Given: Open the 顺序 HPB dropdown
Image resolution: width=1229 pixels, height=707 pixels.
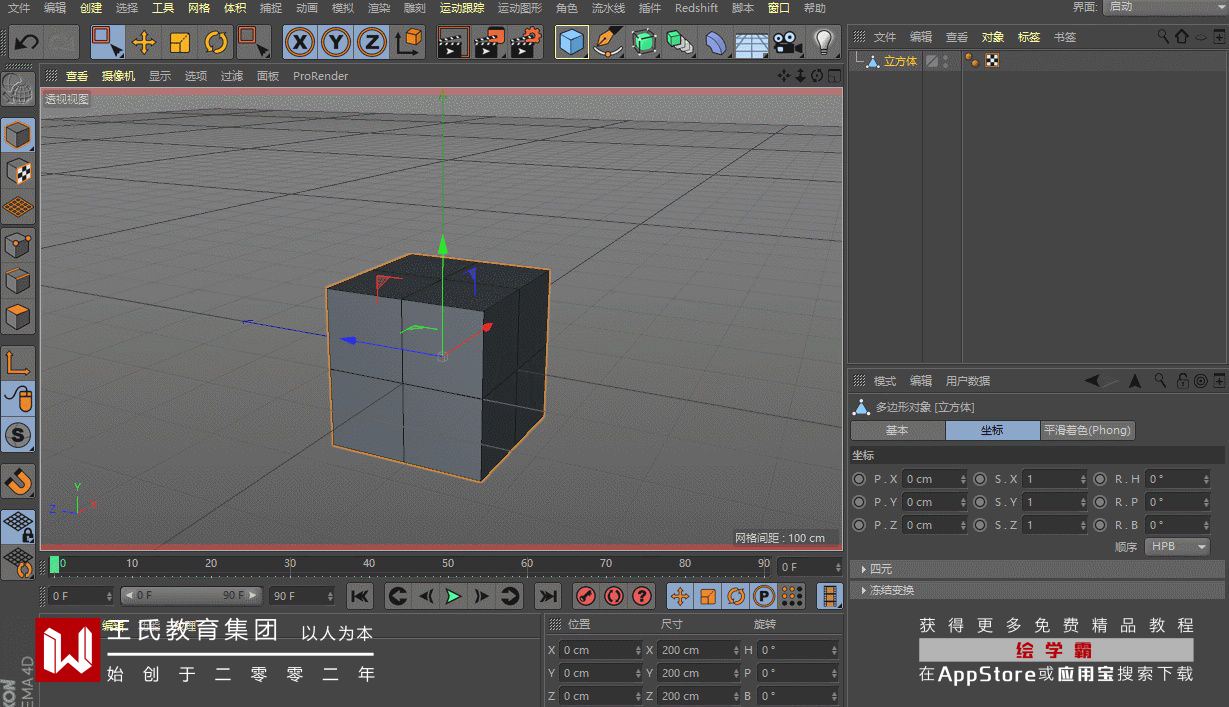Looking at the screenshot, I should coord(1177,547).
